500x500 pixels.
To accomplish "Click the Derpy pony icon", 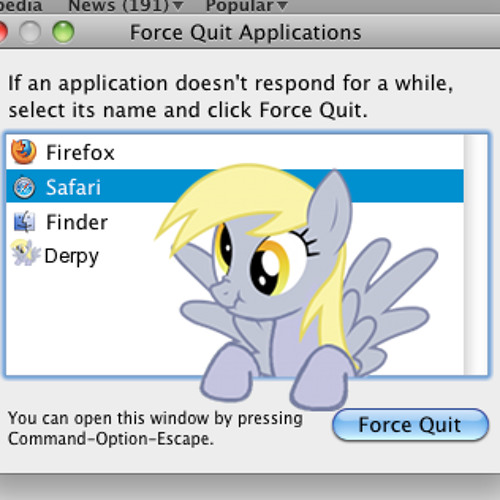I will click(x=25, y=253).
